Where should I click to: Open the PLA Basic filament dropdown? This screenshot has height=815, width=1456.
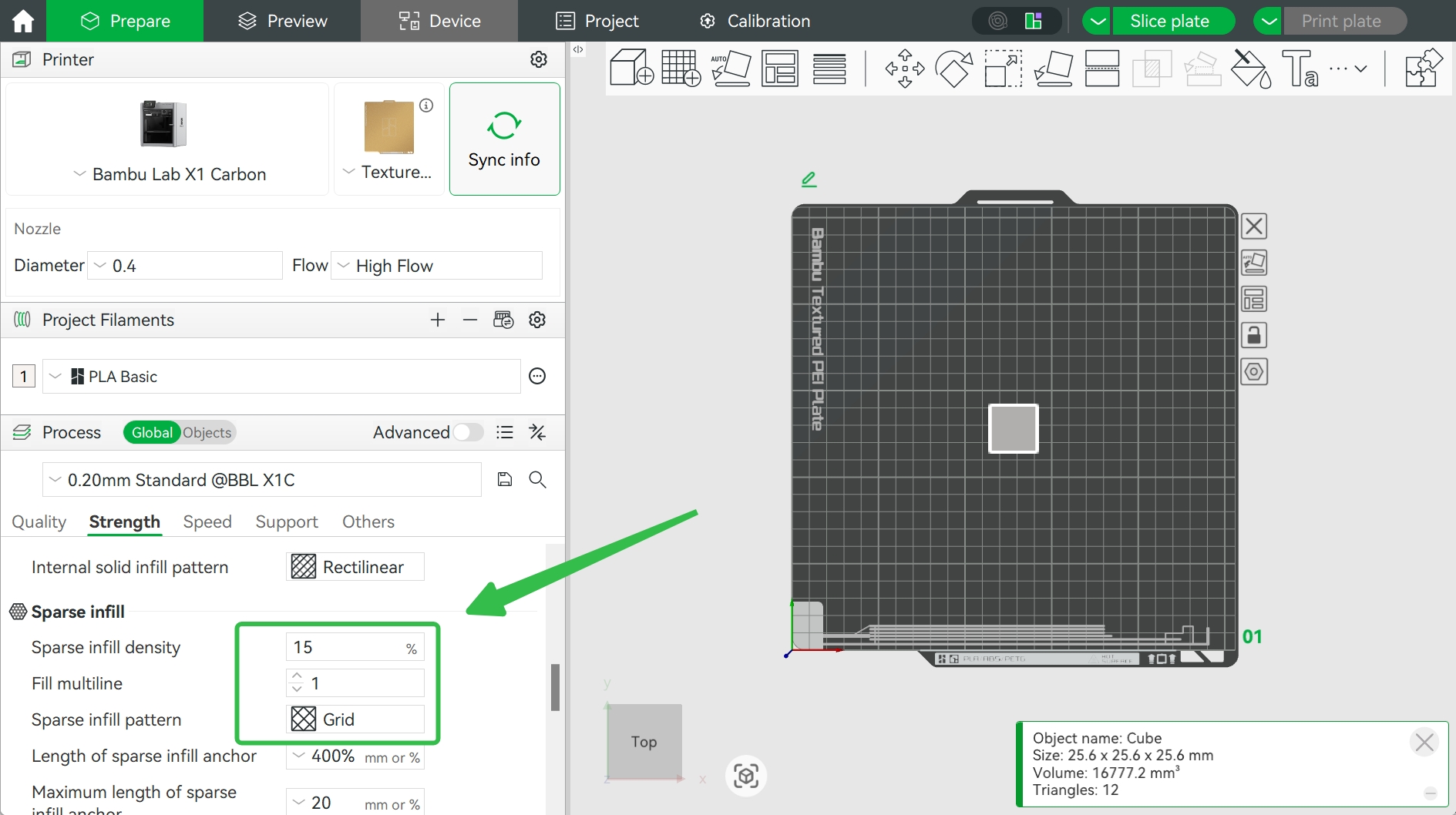[x=281, y=377]
